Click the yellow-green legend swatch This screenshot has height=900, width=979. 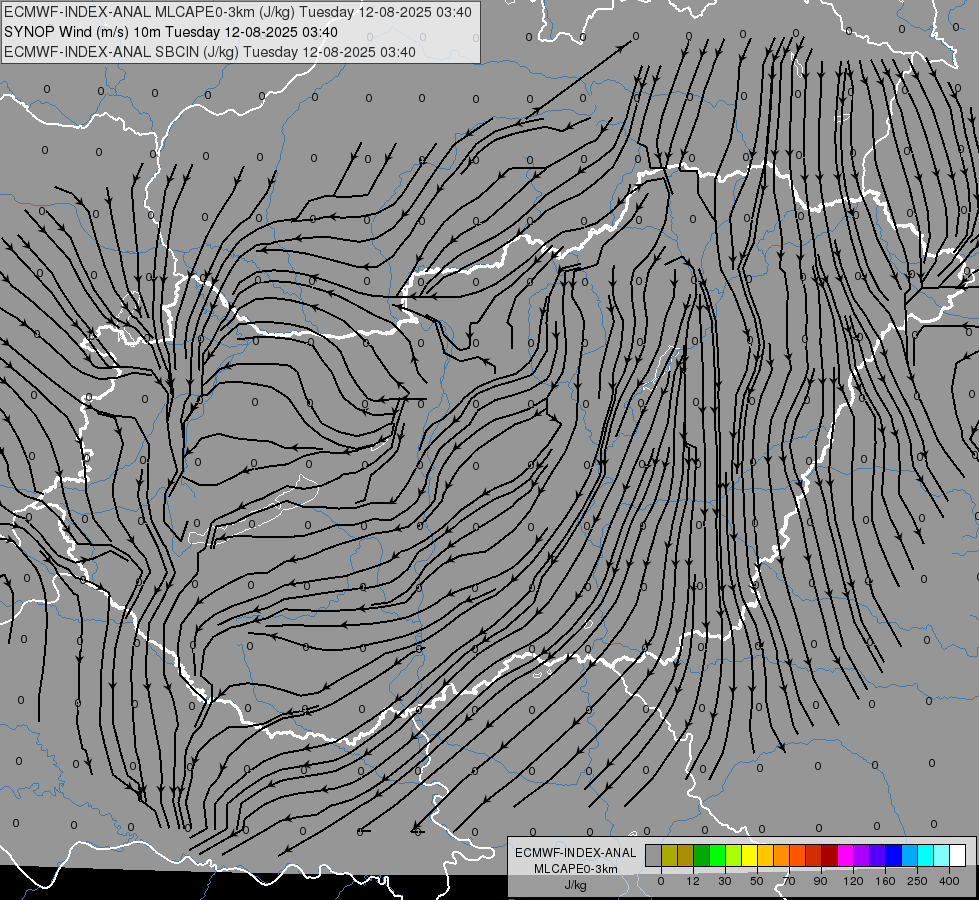pyautogui.click(x=734, y=855)
